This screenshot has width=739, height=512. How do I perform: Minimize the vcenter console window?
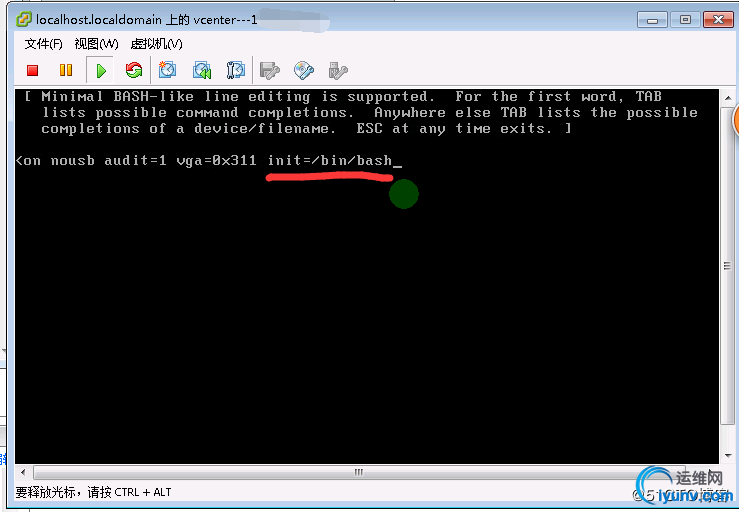click(652, 20)
